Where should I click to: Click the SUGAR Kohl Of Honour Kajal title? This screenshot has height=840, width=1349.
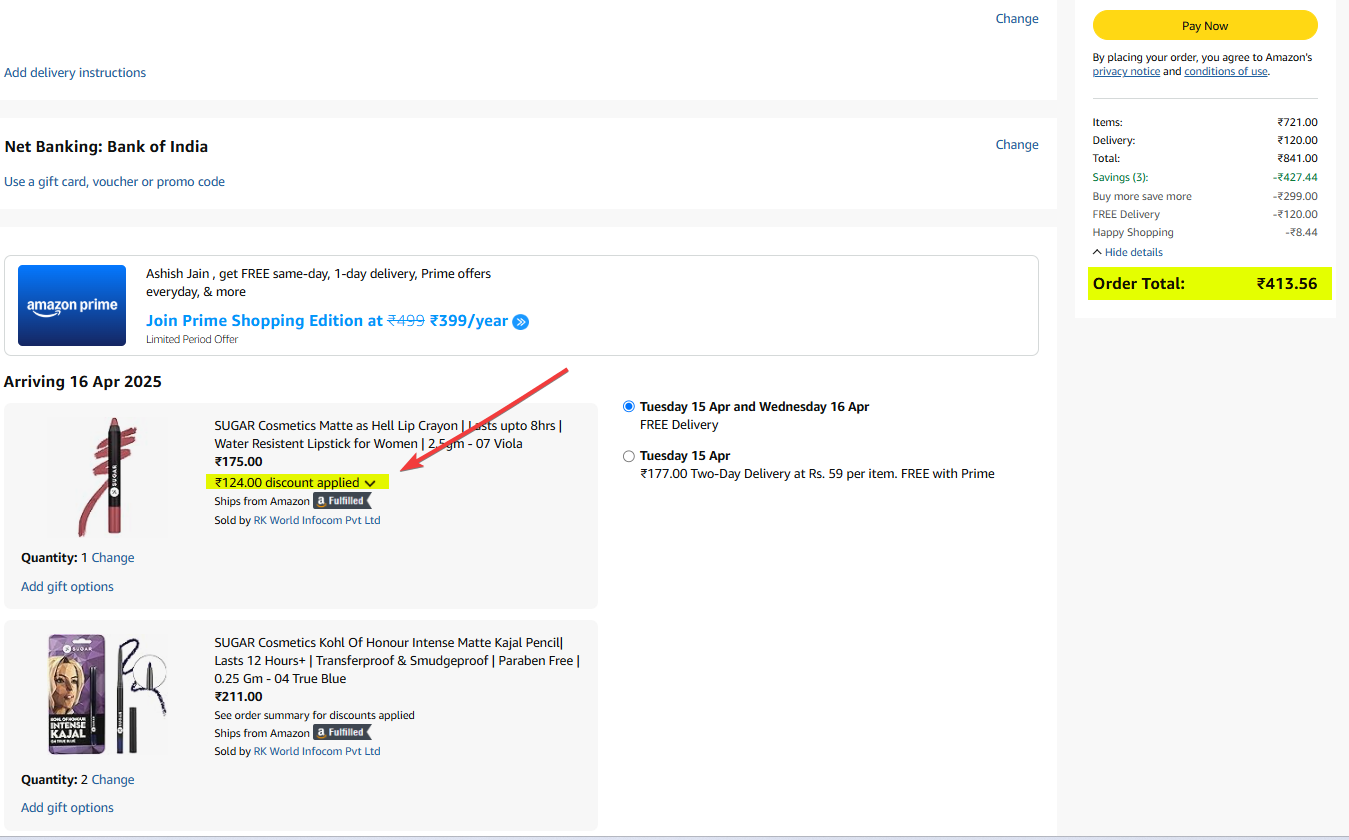(x=397, y=661)
